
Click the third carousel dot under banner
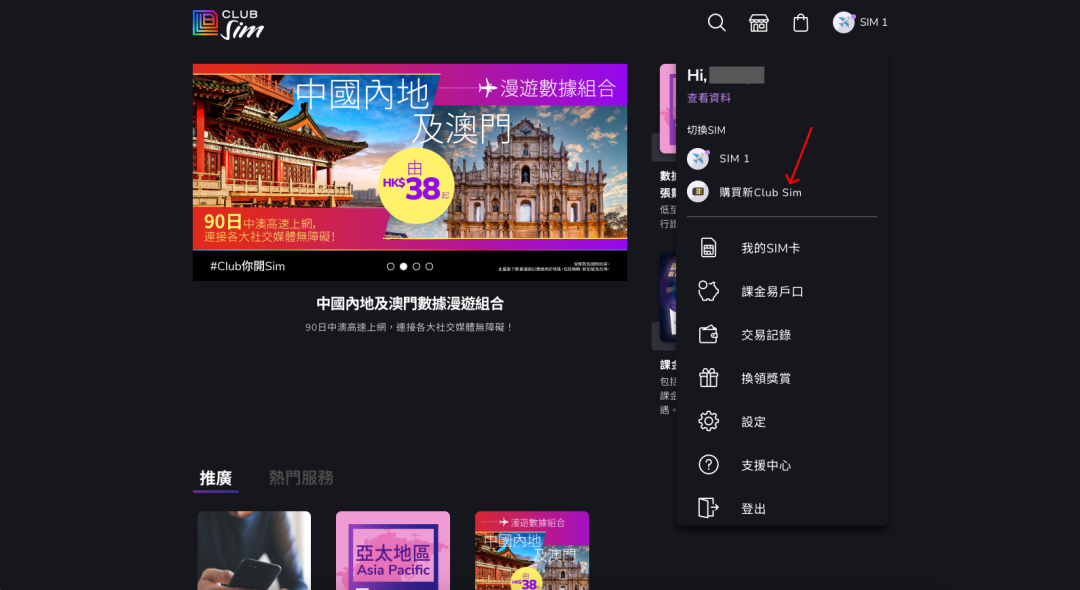(416, 266)
